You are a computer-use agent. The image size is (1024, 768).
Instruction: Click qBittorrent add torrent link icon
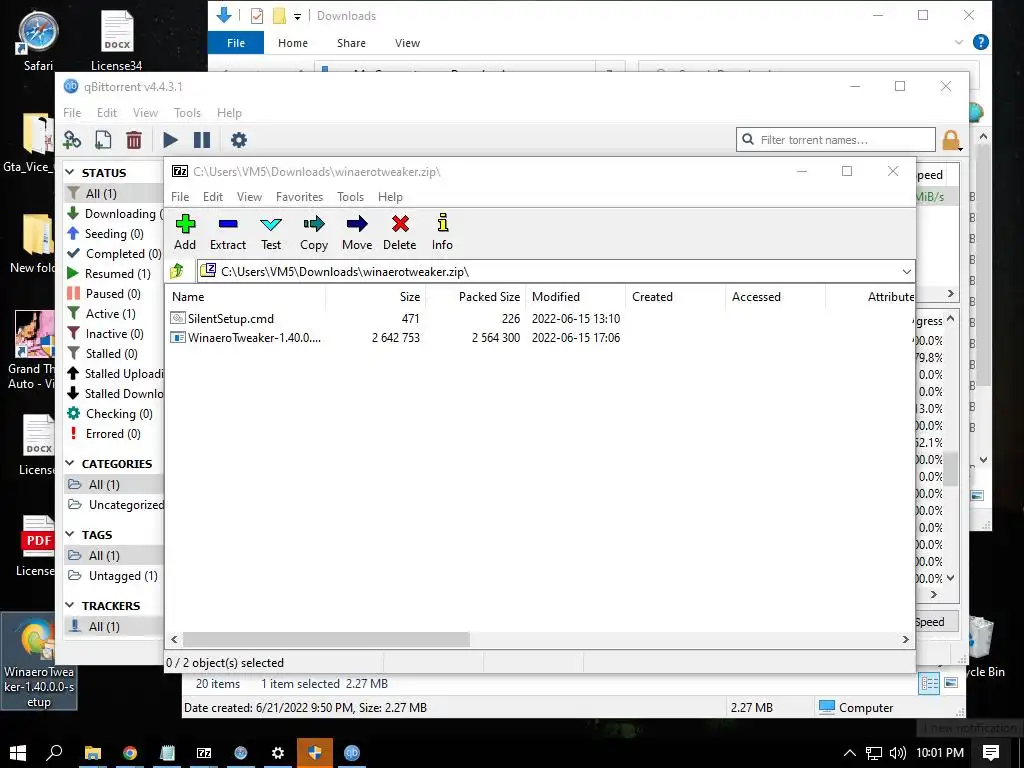pyautogui.click(x=72, y=140)
